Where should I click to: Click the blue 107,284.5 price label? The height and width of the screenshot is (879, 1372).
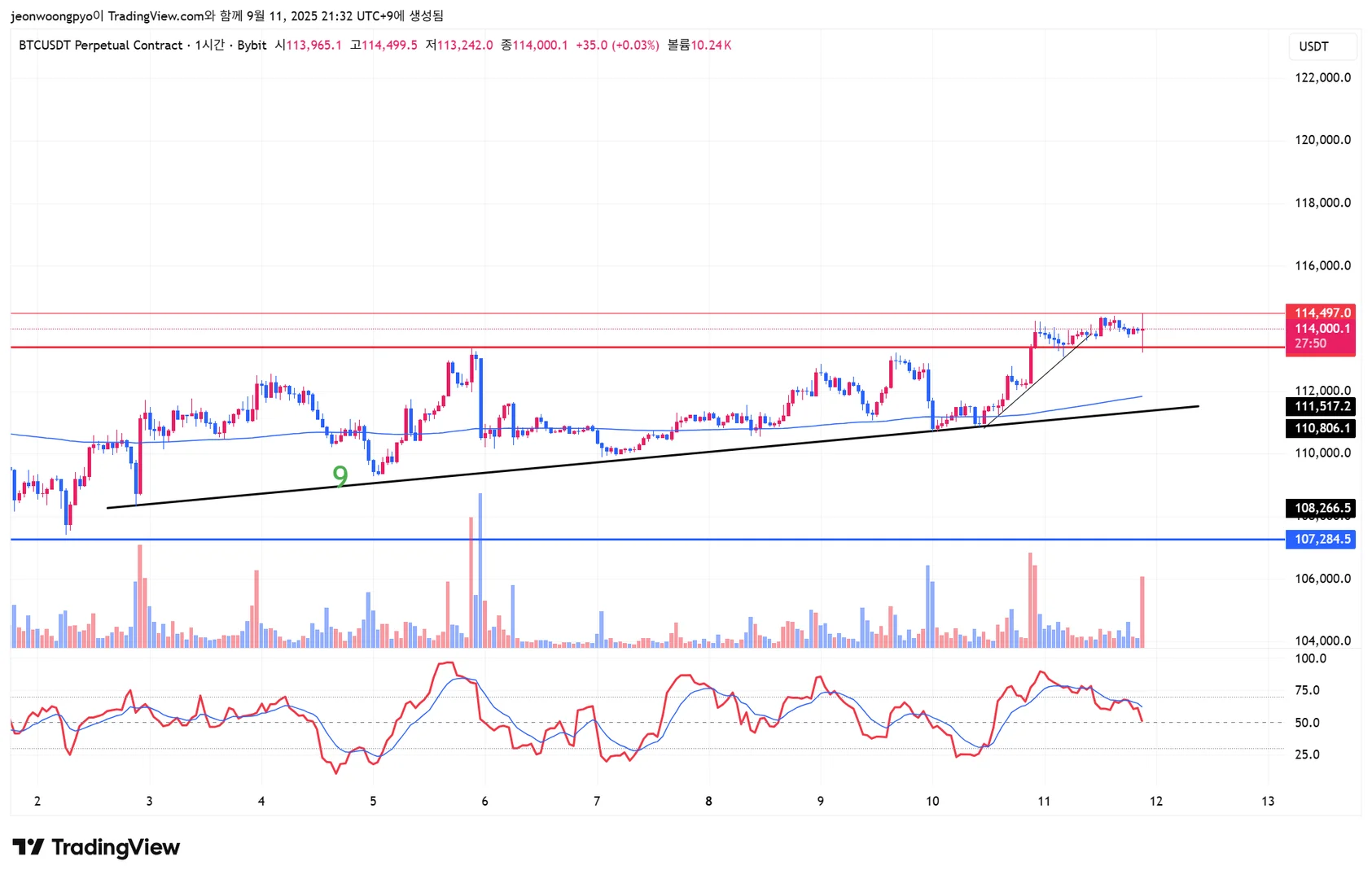1321,539
